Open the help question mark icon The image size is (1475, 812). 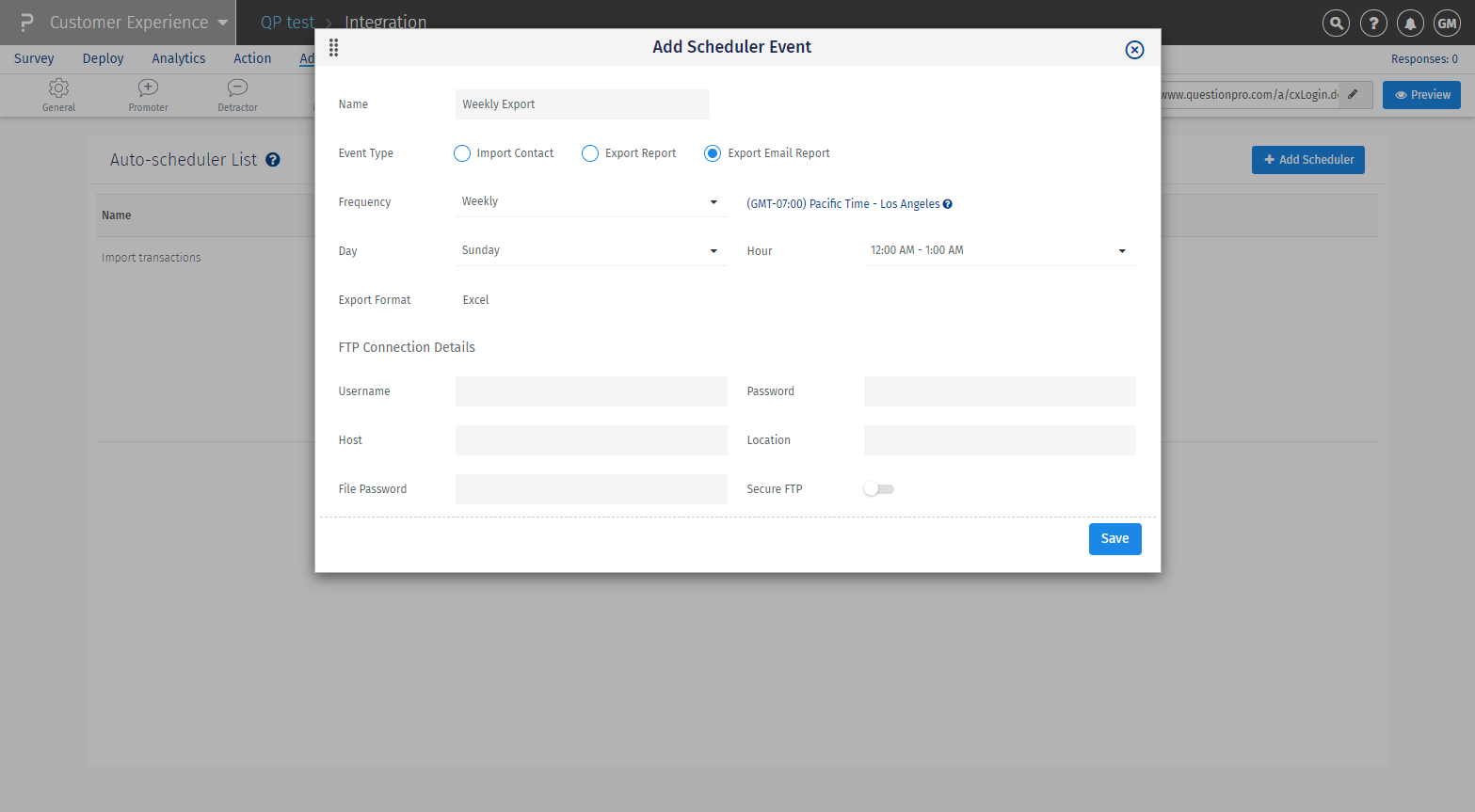tap(1373, 24)
